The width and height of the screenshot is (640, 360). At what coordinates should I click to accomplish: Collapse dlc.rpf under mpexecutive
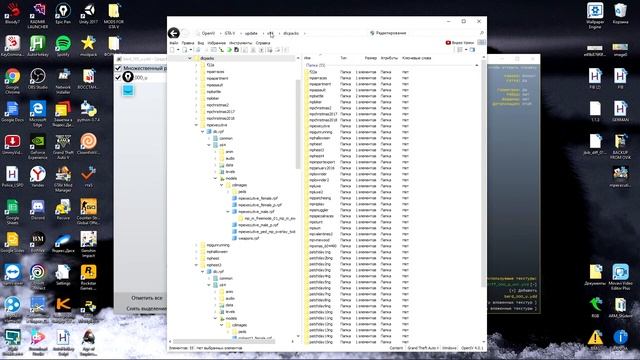[203, 131]
